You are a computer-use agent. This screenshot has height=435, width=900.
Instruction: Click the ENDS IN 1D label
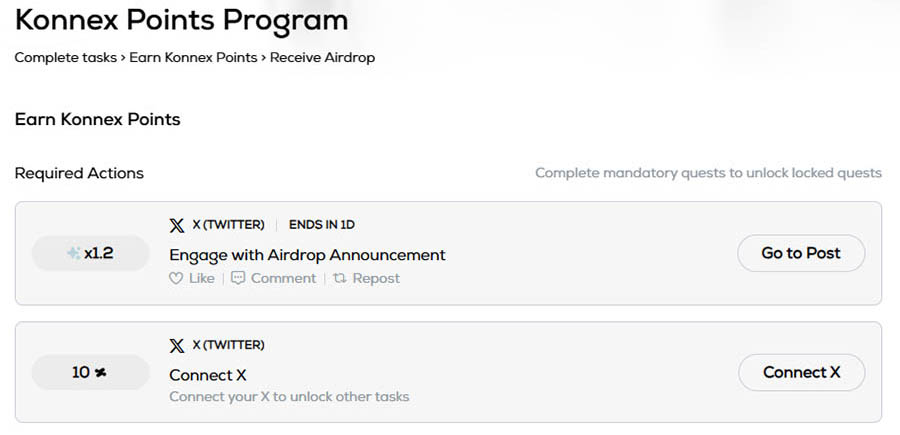(x=322, y=225)
